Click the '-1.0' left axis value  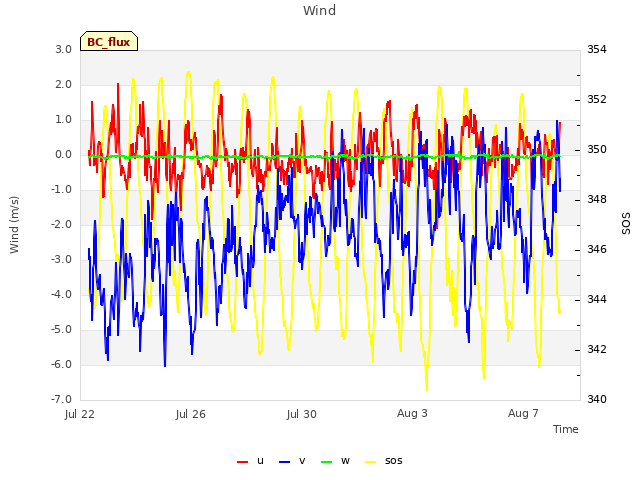click(x=62, y=189)
